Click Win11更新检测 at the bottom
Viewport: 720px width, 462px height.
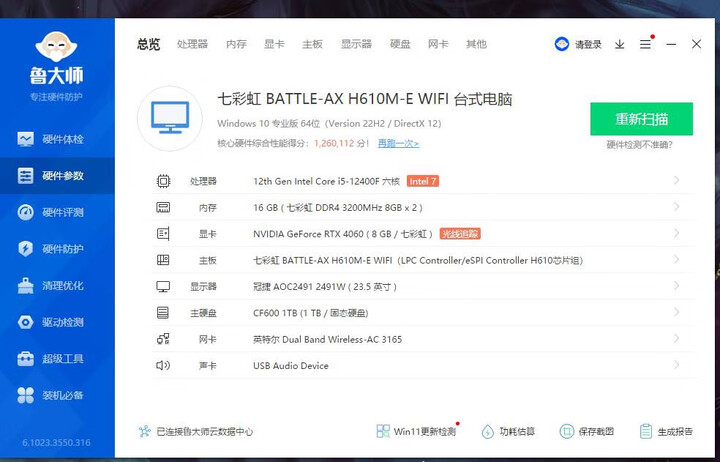[416, 432]
